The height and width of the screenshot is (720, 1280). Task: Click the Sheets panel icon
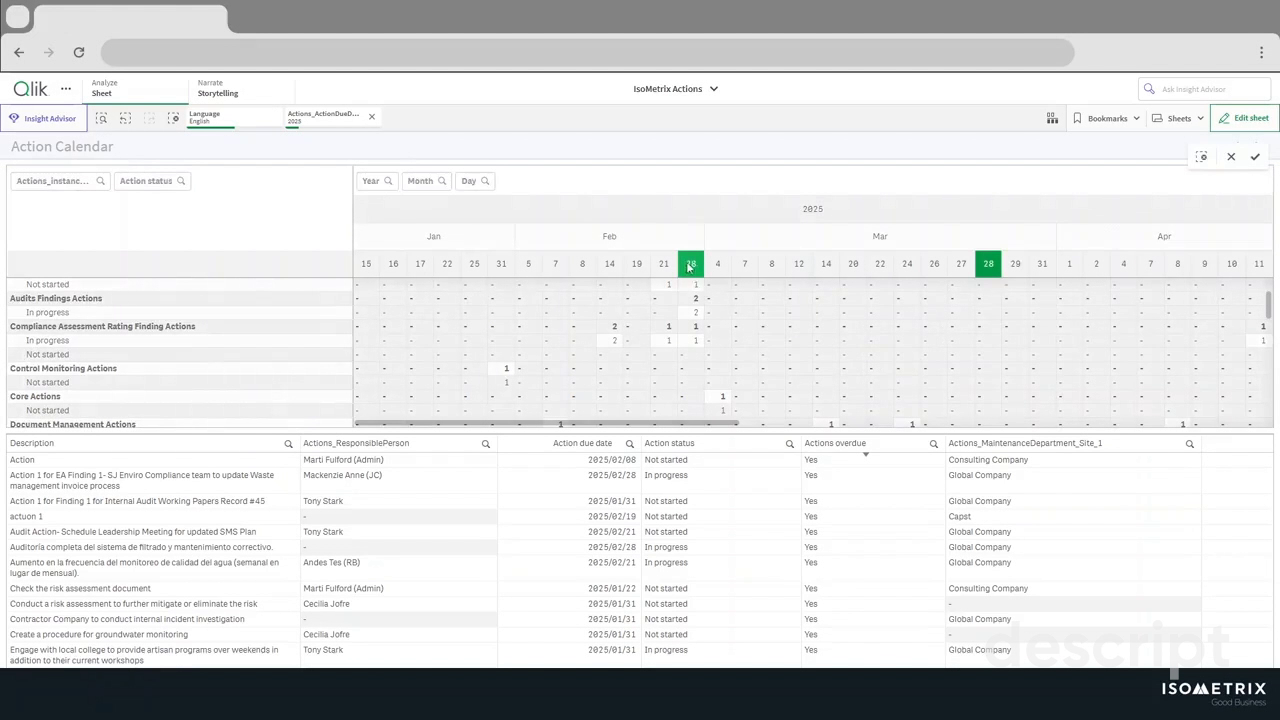pos(1157,118)
